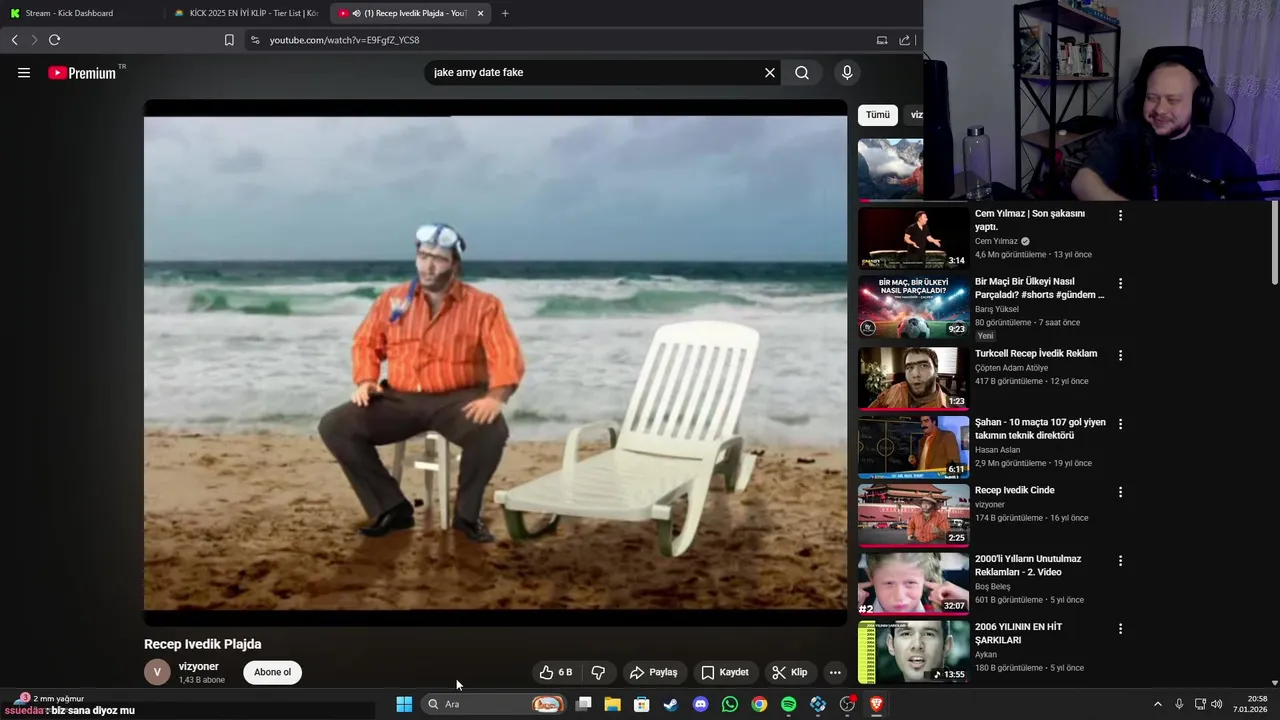Open Google Chrome from taskbar
This screenshot has width=1280, height=720.
[x=759, y=704]
